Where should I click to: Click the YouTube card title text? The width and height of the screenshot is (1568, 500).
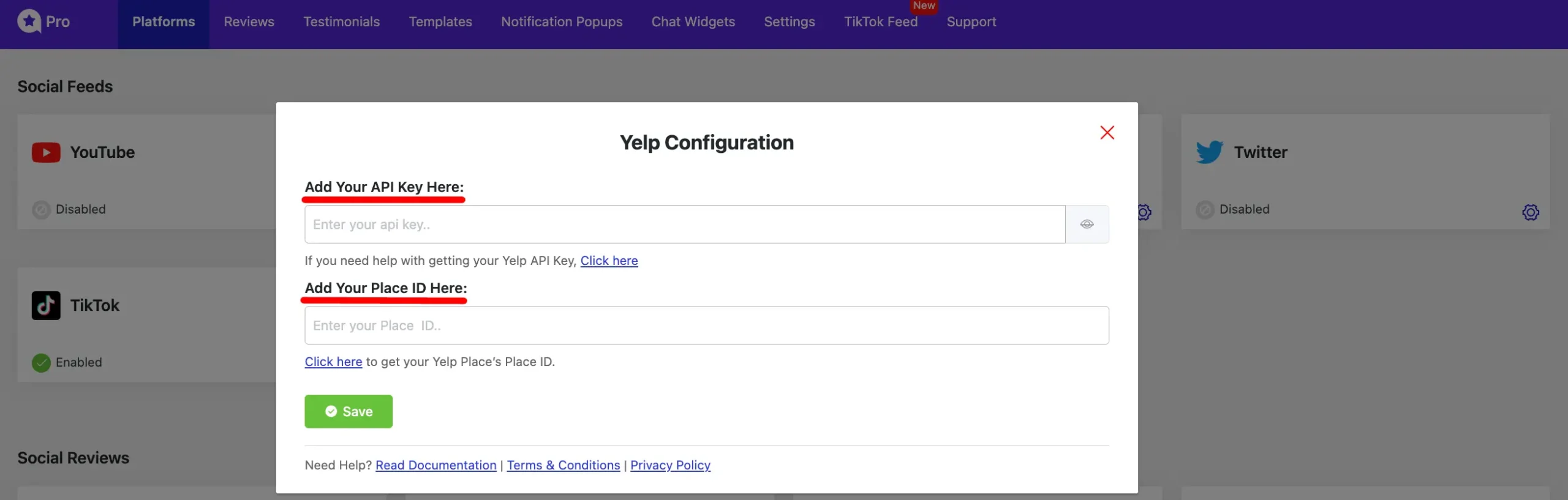(102, 152)
